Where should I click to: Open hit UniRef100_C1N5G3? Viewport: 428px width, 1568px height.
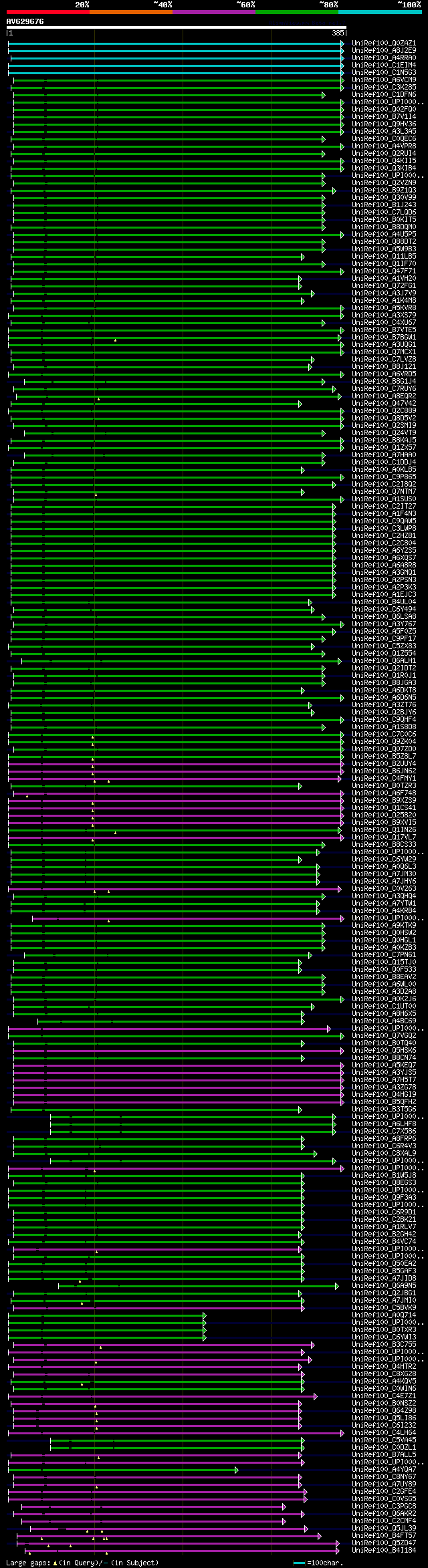(x=384, y=72)
